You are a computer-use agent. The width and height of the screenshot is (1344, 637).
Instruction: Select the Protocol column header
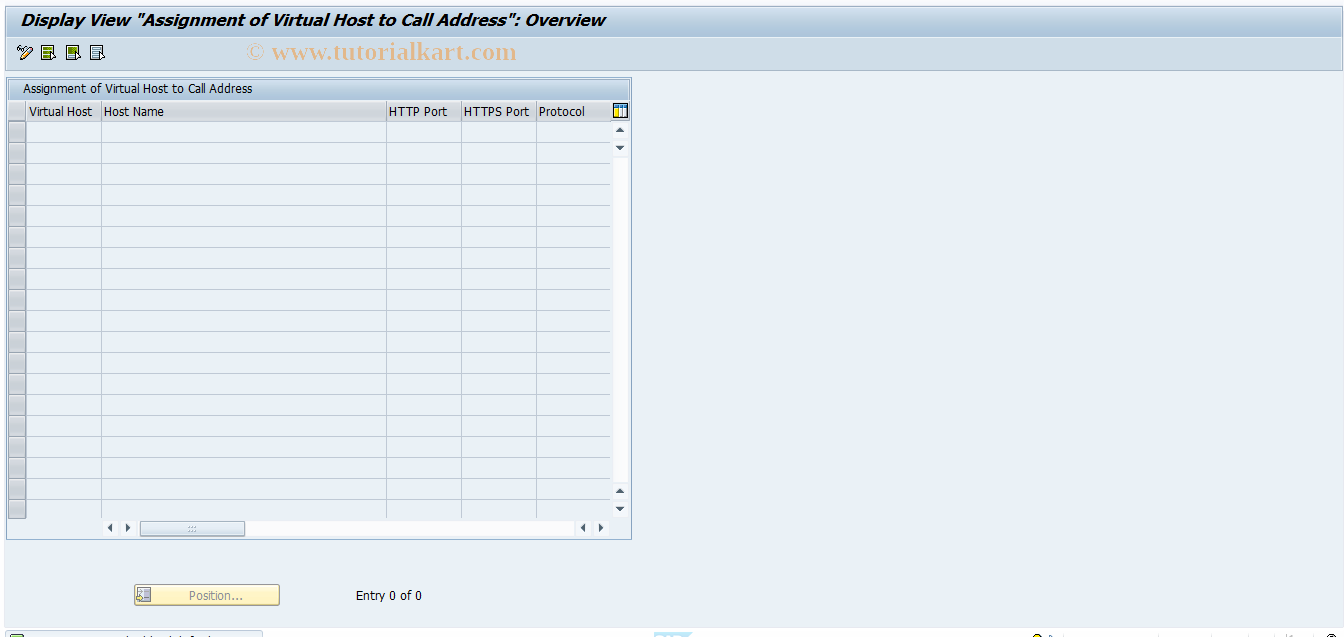click(x=573, y=112)
